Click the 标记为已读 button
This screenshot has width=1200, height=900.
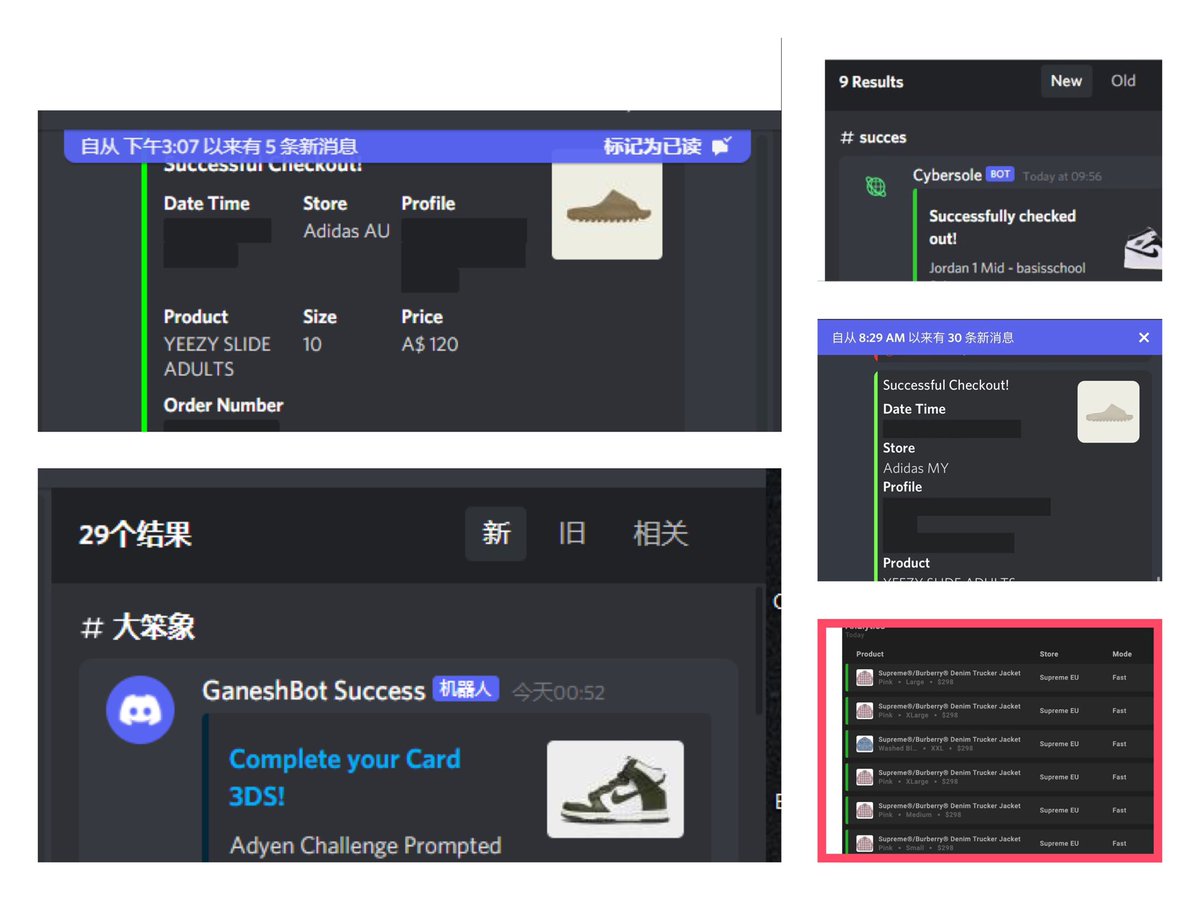pos(652,146)
